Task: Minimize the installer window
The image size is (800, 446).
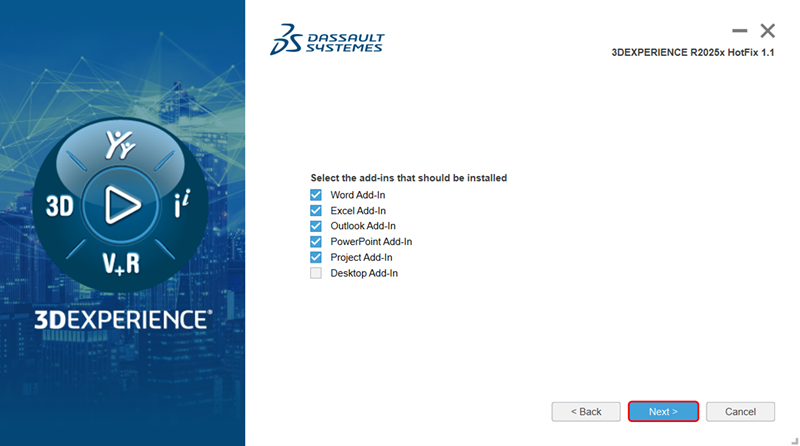Action: [738, 31]
